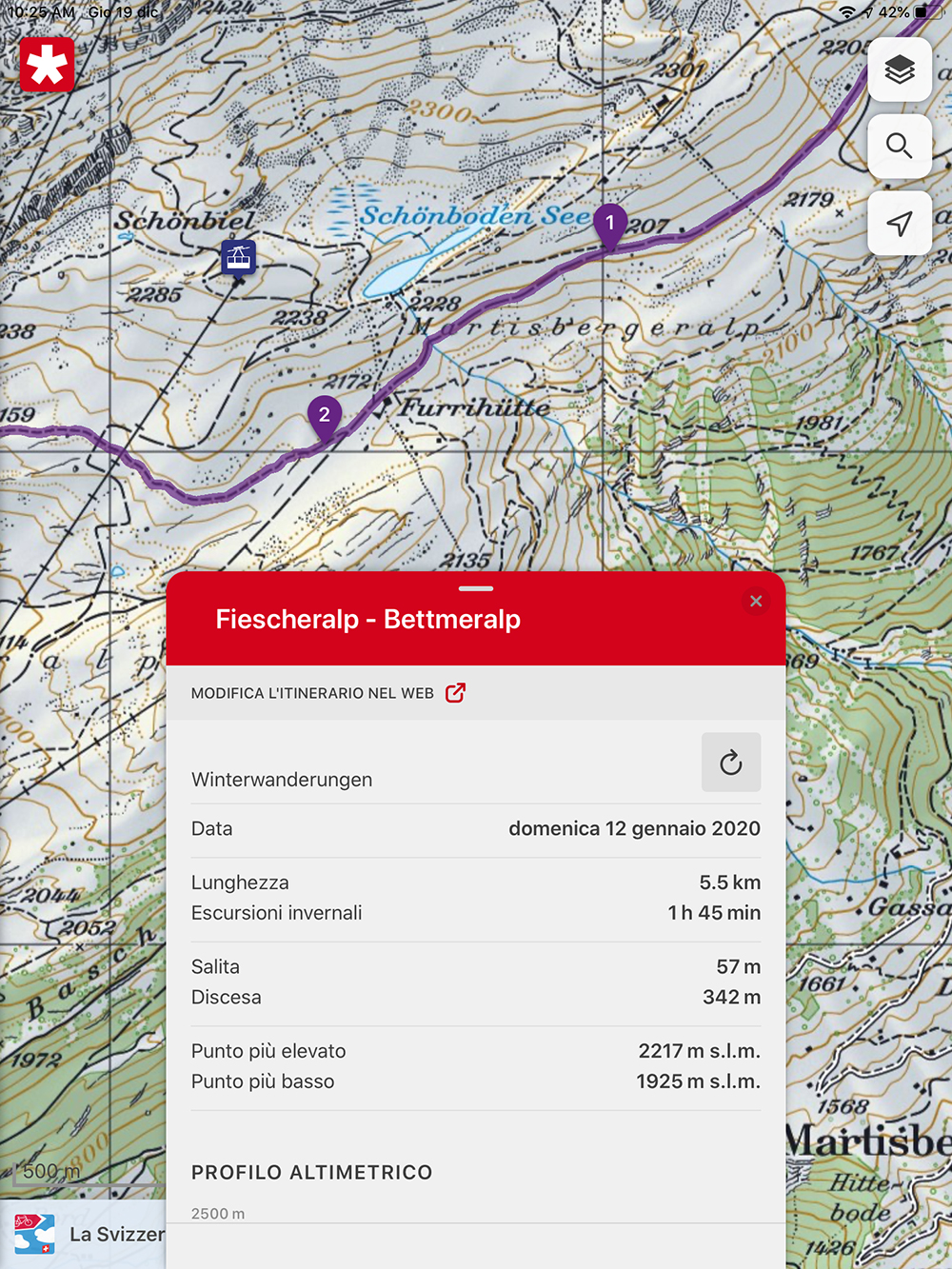Image resolution: width=952 pixels, height=1269 pixels.
Task: Tap the Fiescheralp - Bettmeralp title
Action: (368, 619)
